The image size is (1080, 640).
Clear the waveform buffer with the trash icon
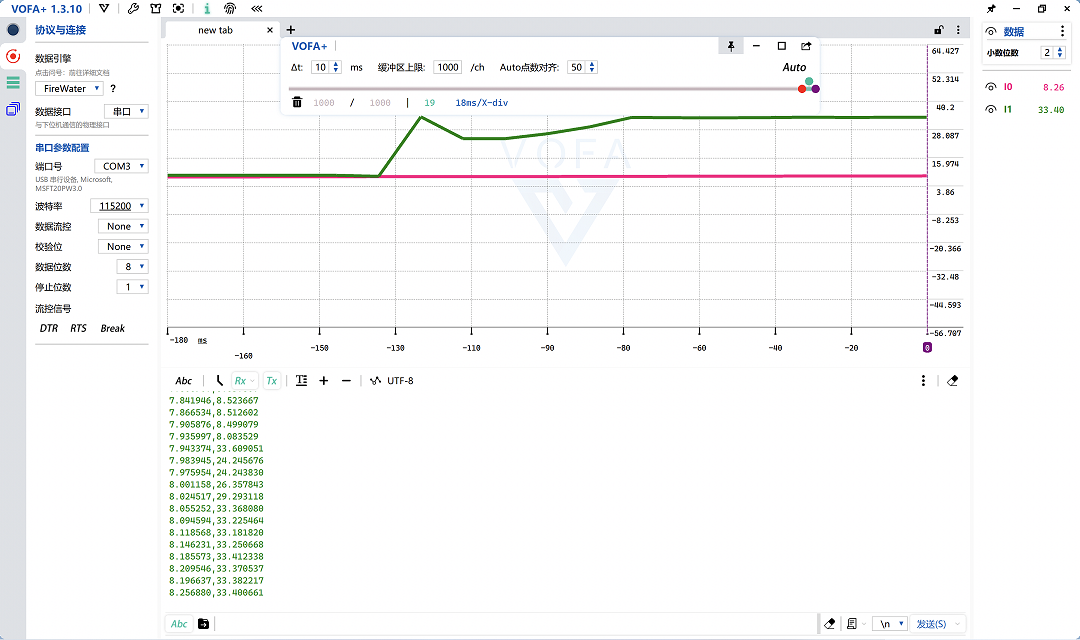pos(297,102)
